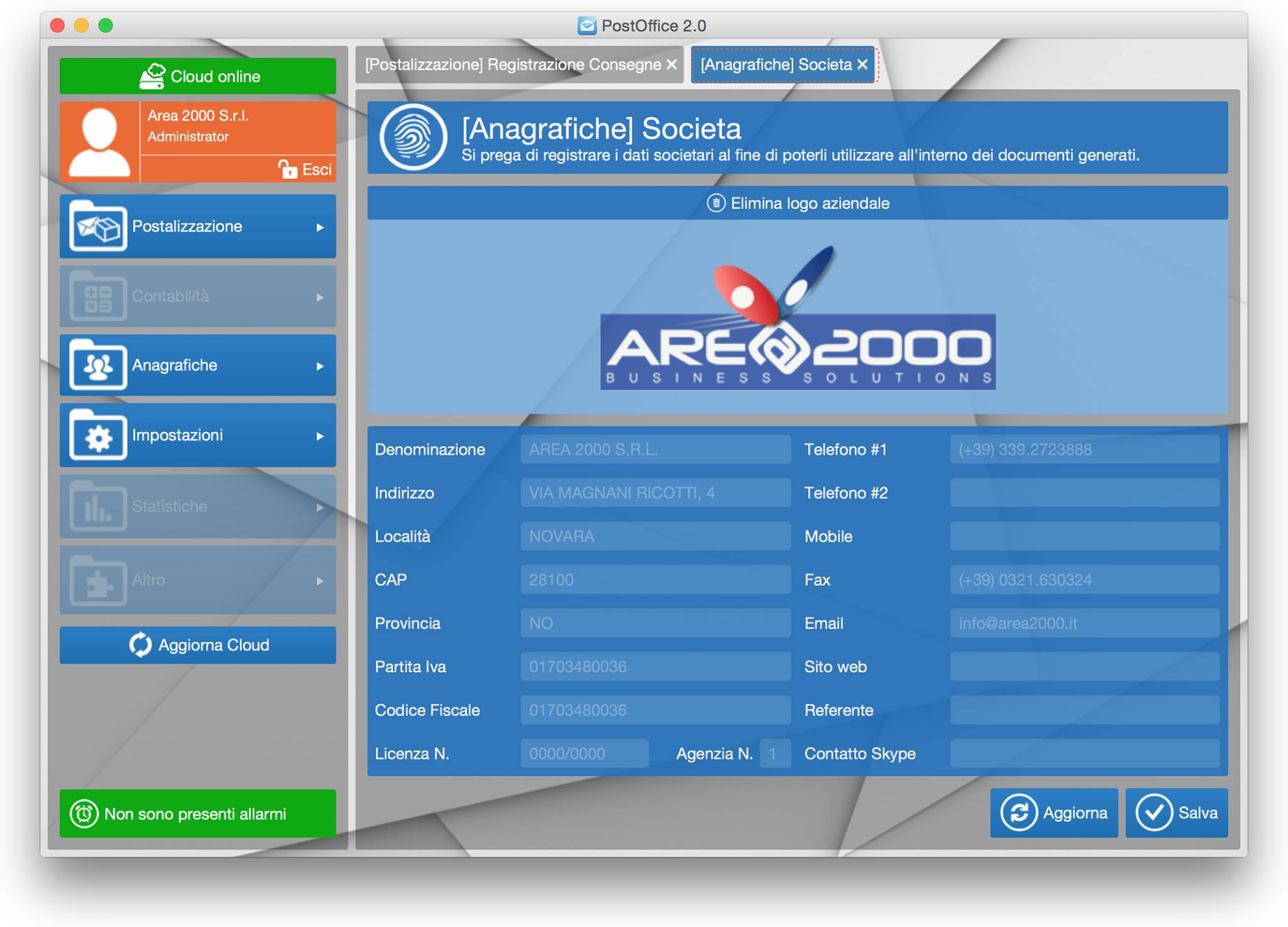Click the Aggiorna Cloud button
Viewport: 1288px width, 927px height.
(x=197, y=645)
